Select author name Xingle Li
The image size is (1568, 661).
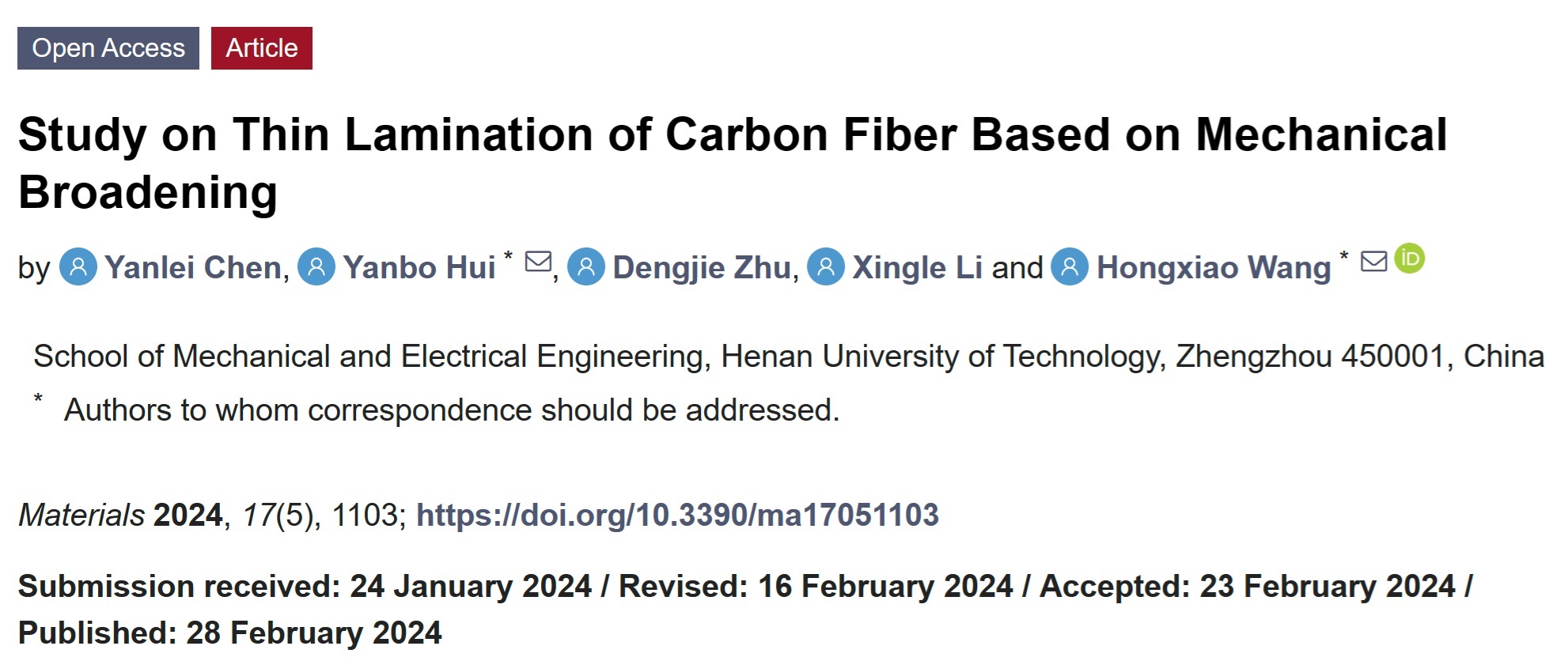click(x=917, y=268)
